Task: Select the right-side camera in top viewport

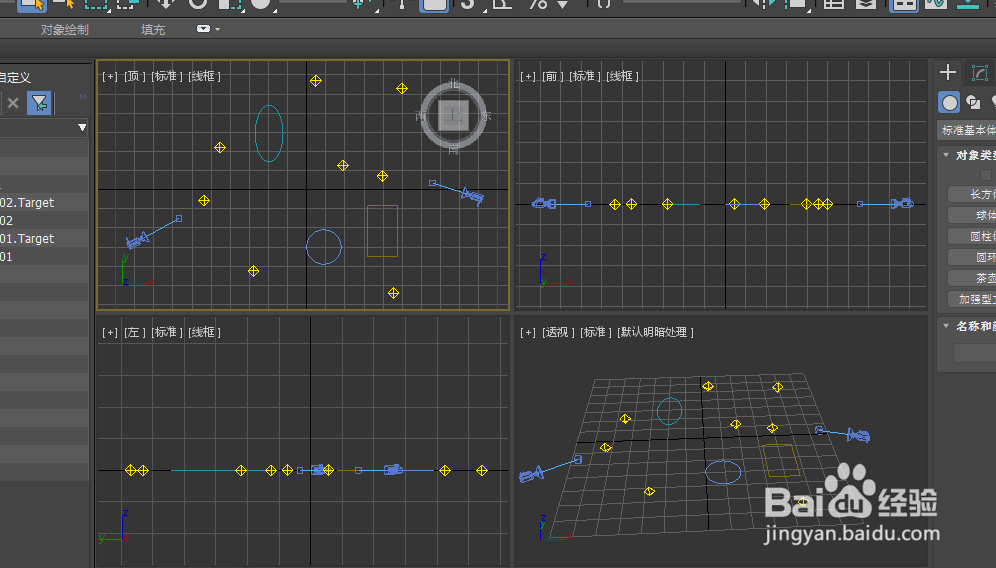Action: [x=473, y=196]
